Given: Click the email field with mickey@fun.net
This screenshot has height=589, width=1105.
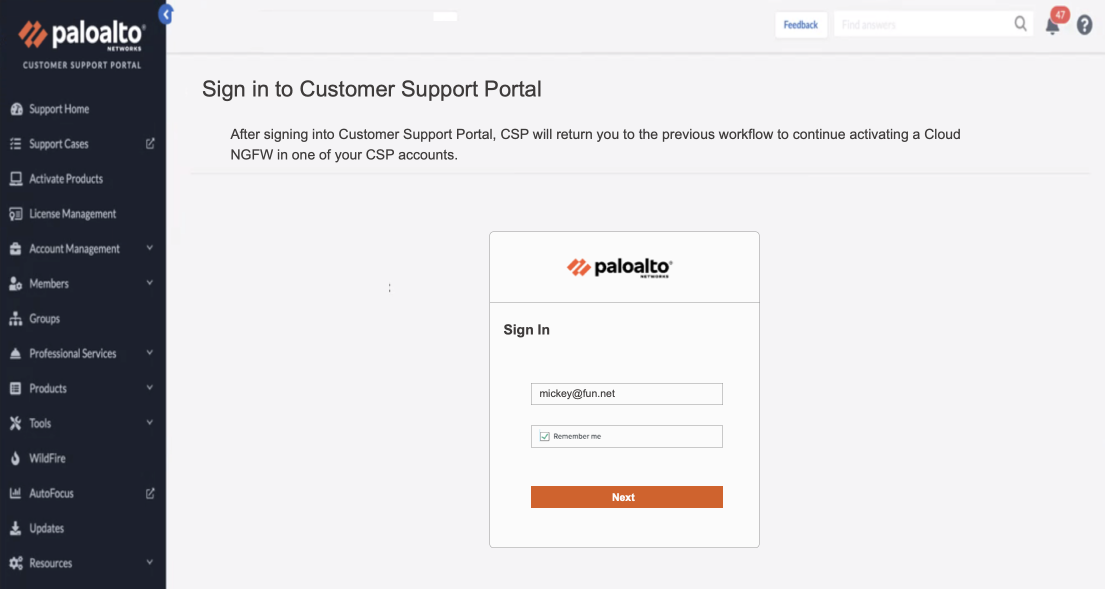Looking at the screenshot, I should click(626, 394).
